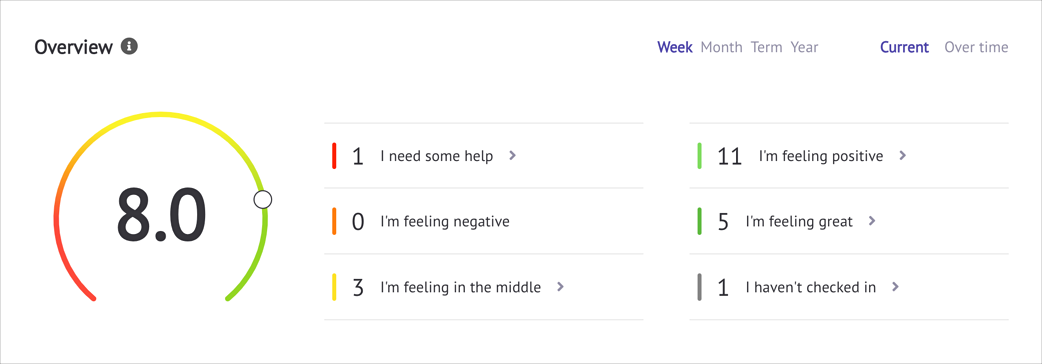The image size is (1042, 364).
Task: Expand chevron next to I'm feeling great
Action: pyautogui.click(x=872, y=221)
